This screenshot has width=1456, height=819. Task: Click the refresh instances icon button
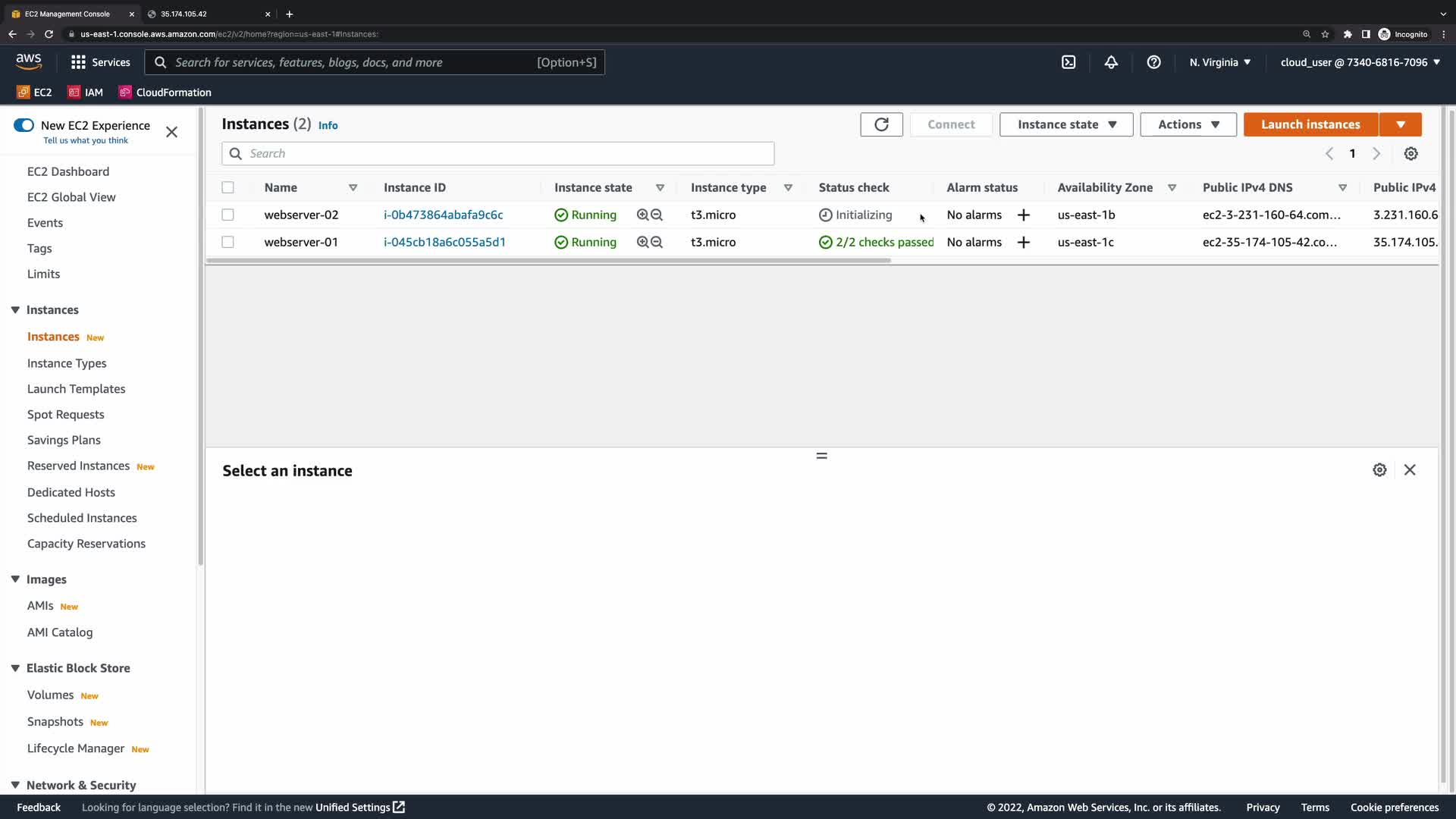coord(881,124)
